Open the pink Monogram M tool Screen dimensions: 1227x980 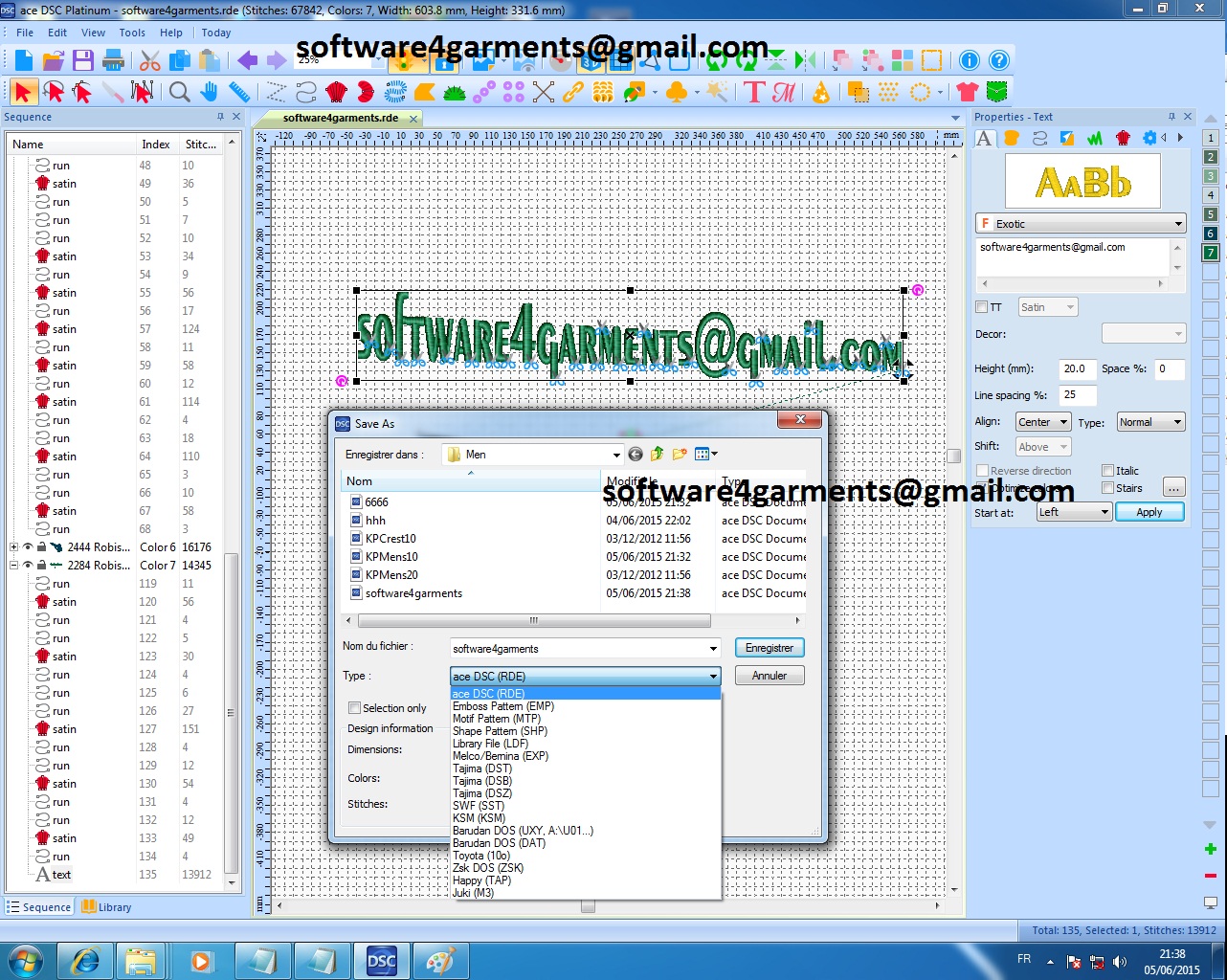click(x=784, y=92)
